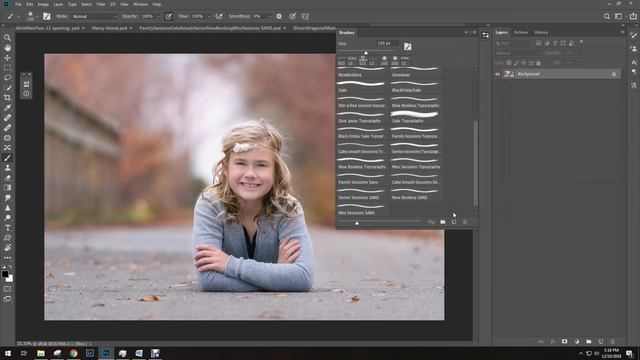This screenshot has height=360, width=640.
Task: Select the Lasso tool
Action: (7, 78)
